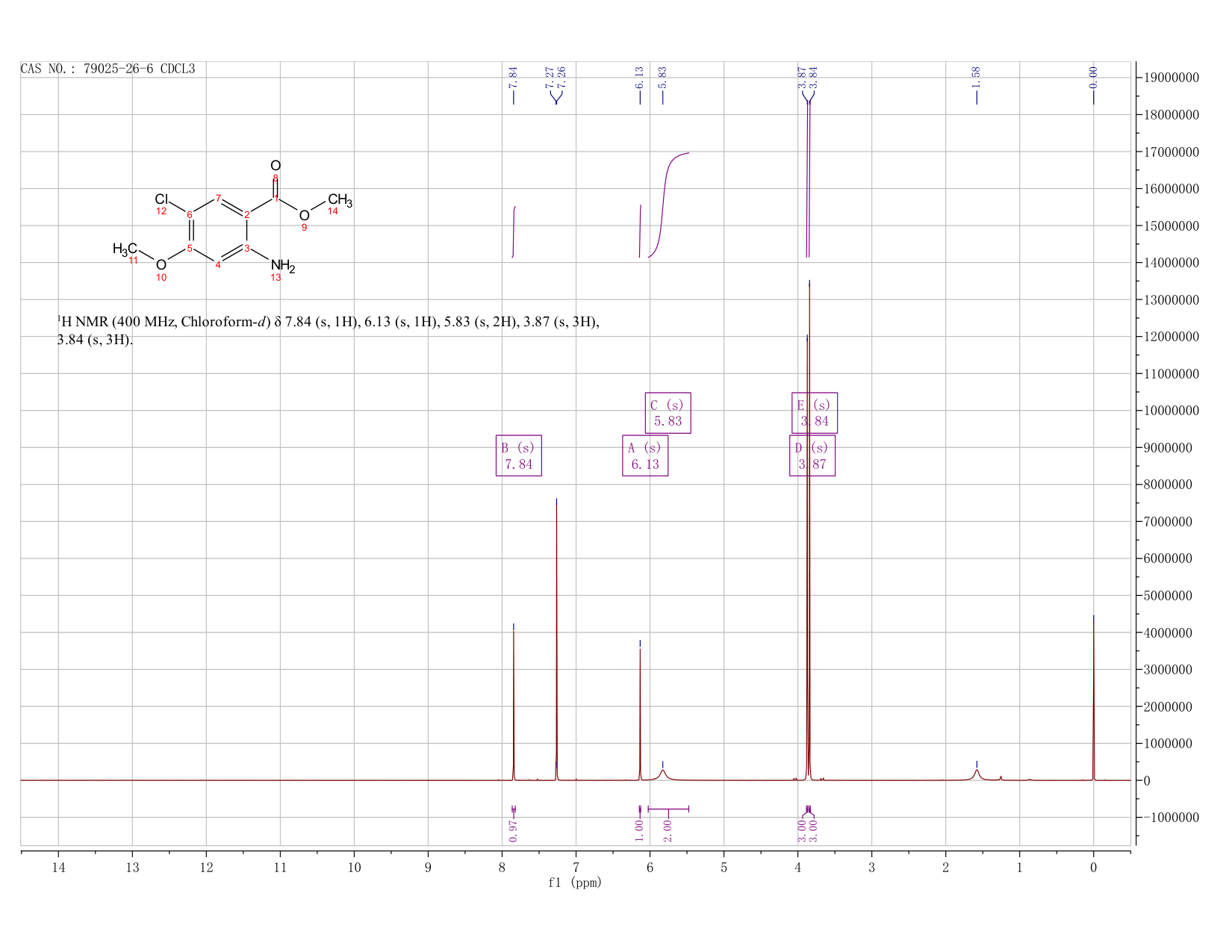Click the 0.00 peak label at top
The image size is (1232, 952).
click(x=1093, y=77)
